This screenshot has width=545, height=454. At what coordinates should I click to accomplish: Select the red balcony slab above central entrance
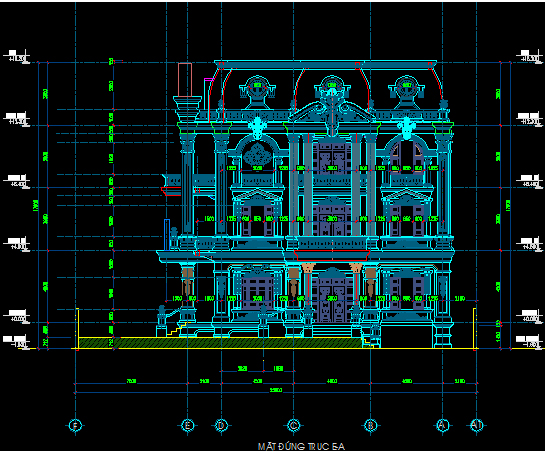pos(332,255)
